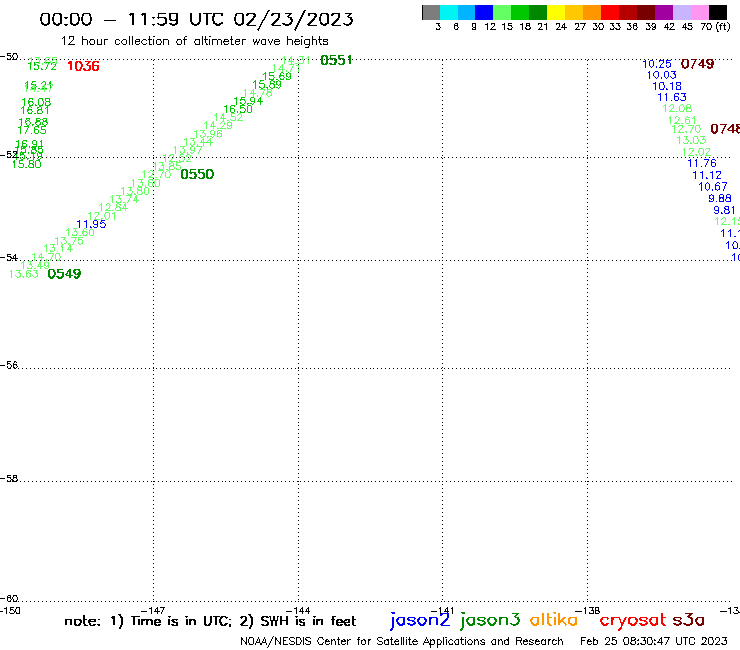
Task: Click the 'Feb 25 08:30:47 UTC 2023' timestamp
Action: pos(654,641)
